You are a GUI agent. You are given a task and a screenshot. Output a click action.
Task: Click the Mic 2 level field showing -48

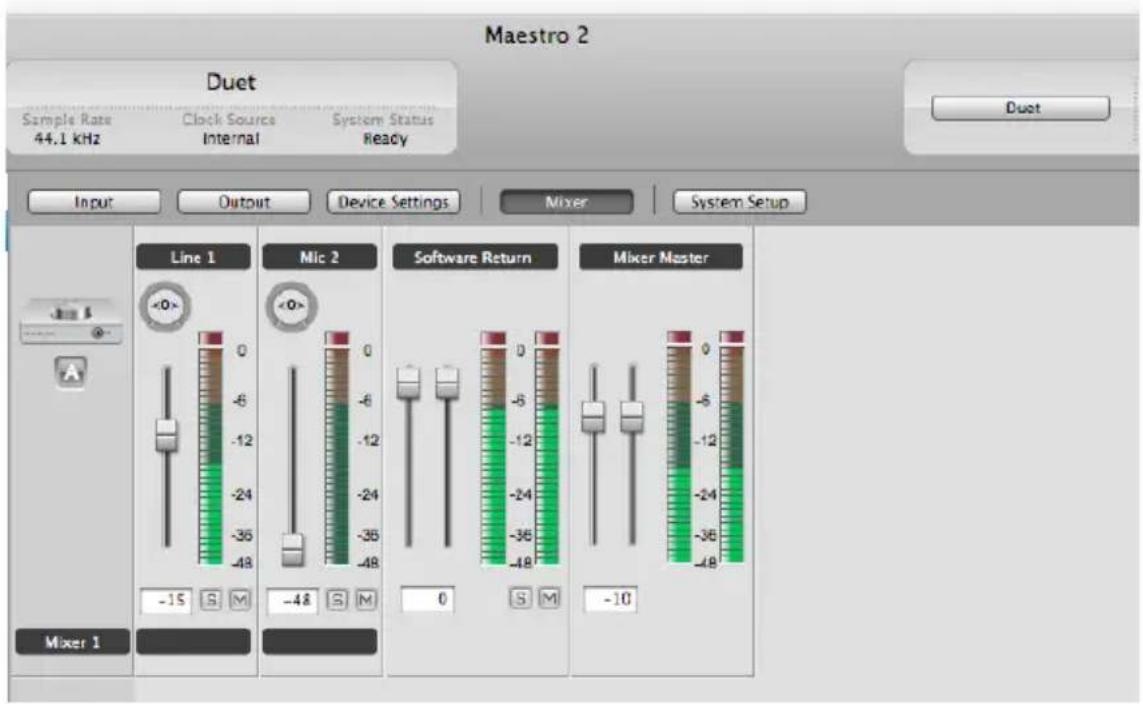click(x=292, y=601)
